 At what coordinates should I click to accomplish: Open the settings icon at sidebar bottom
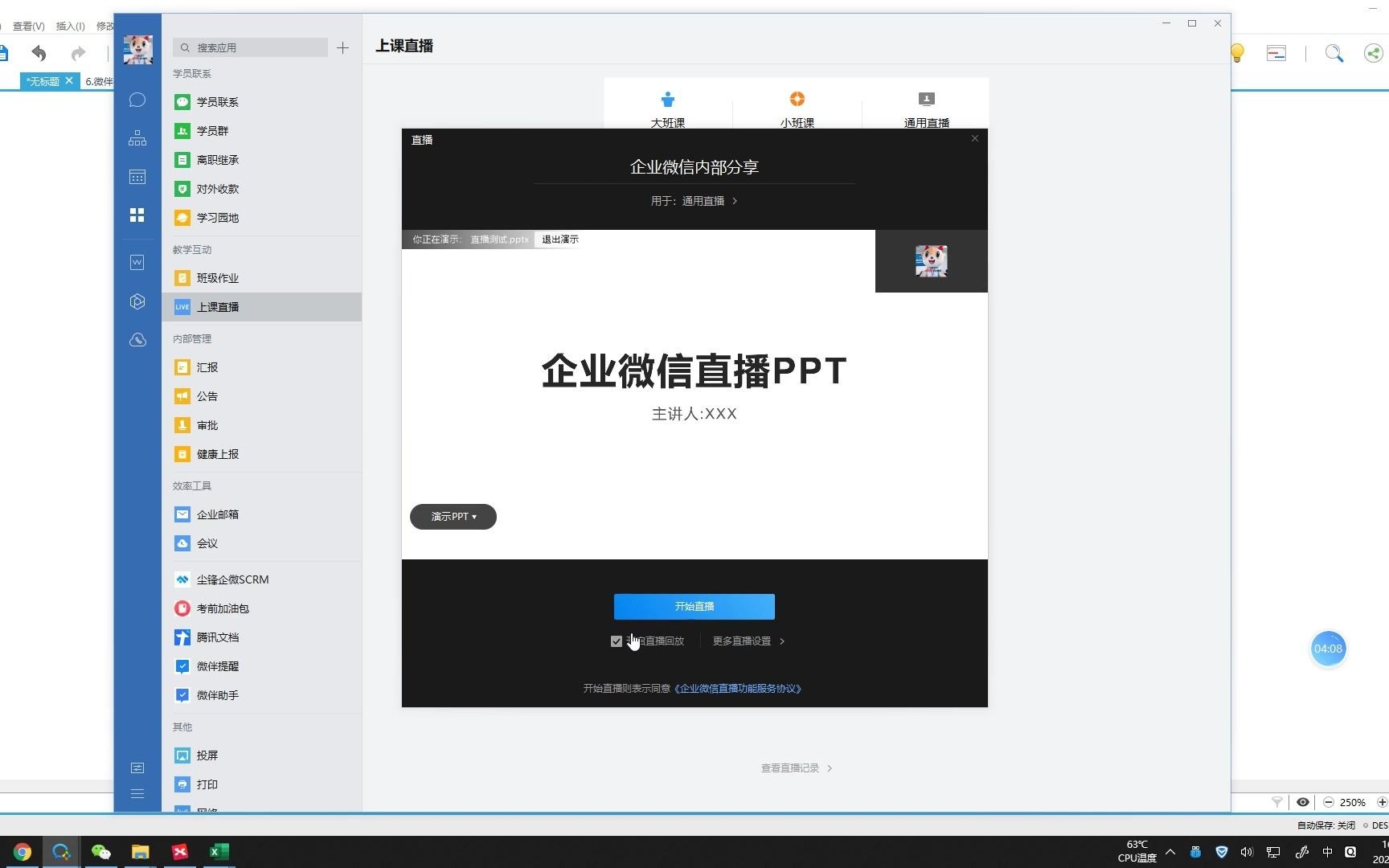coord(137,768)
